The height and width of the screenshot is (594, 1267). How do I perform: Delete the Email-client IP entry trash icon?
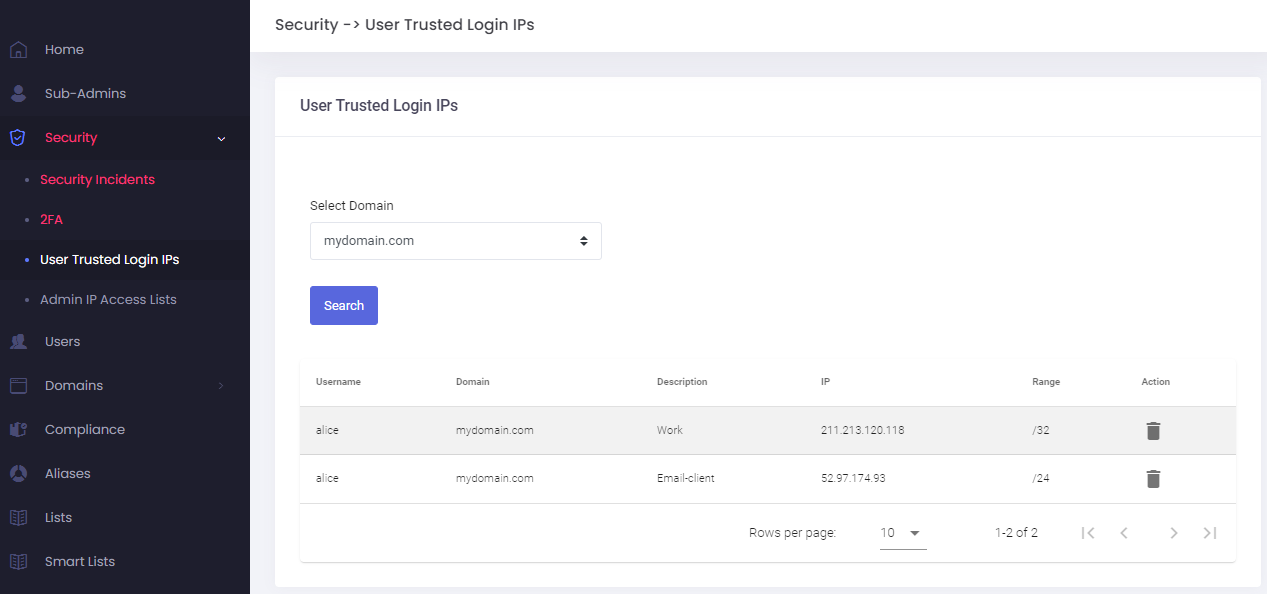point(1153,479)
